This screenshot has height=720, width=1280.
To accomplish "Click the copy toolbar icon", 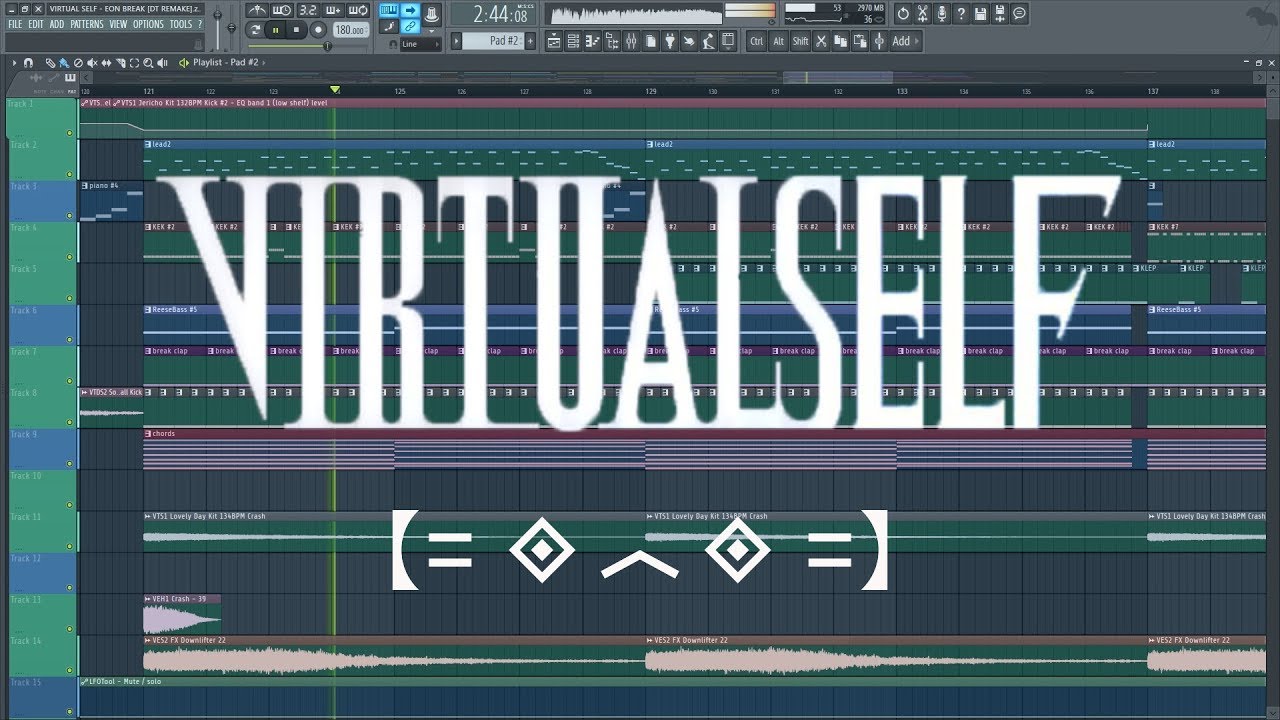I will point(840,41).
